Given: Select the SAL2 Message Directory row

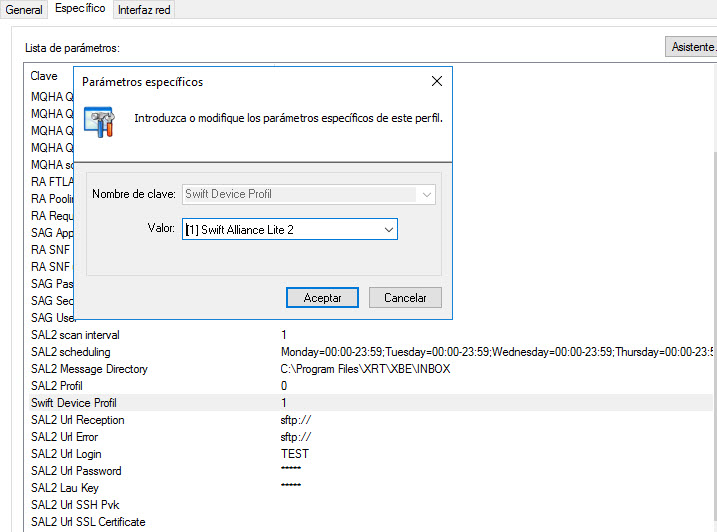Looking at the screenshot, I should coord(89,369).
